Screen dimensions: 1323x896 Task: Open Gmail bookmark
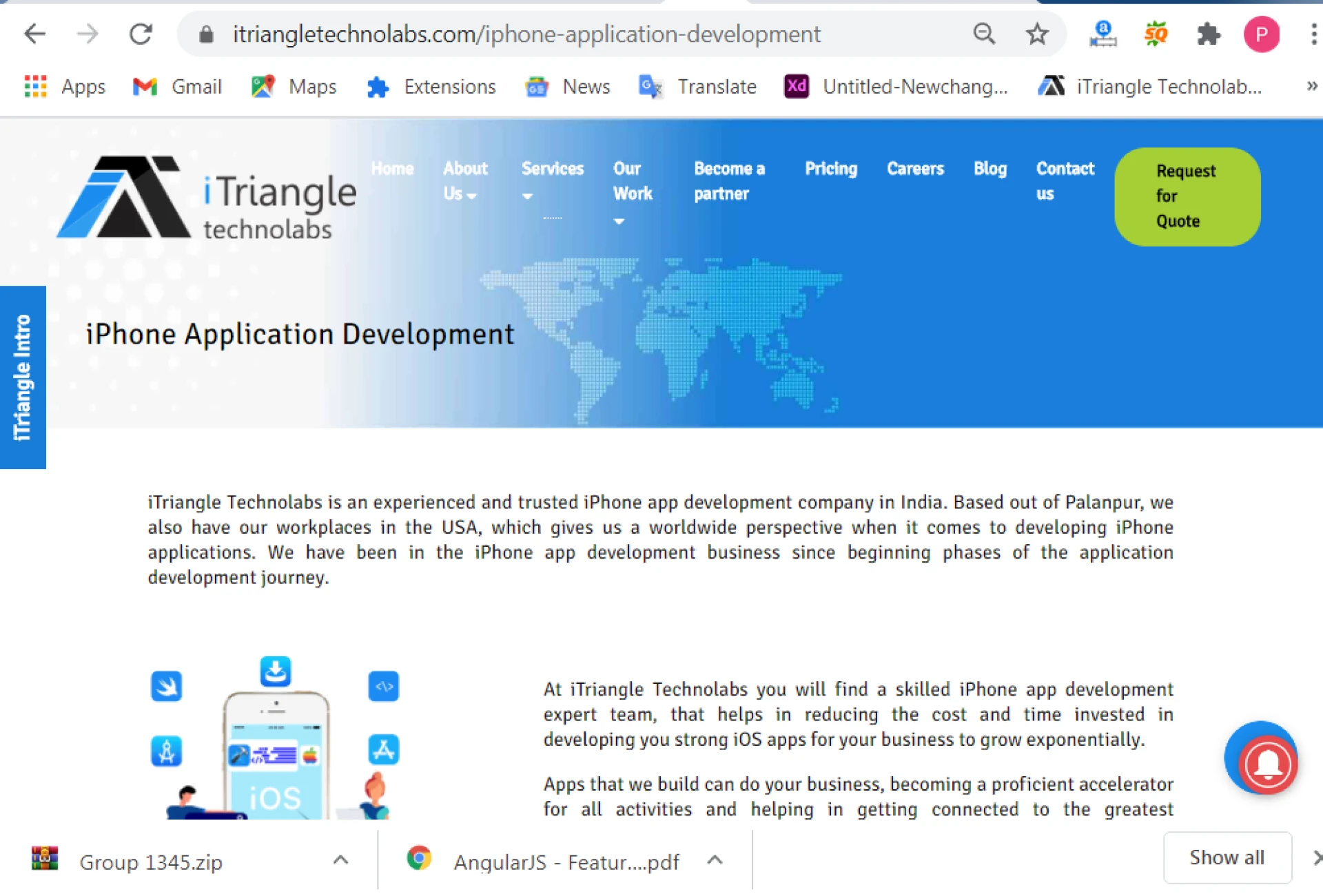pos(177,87)
